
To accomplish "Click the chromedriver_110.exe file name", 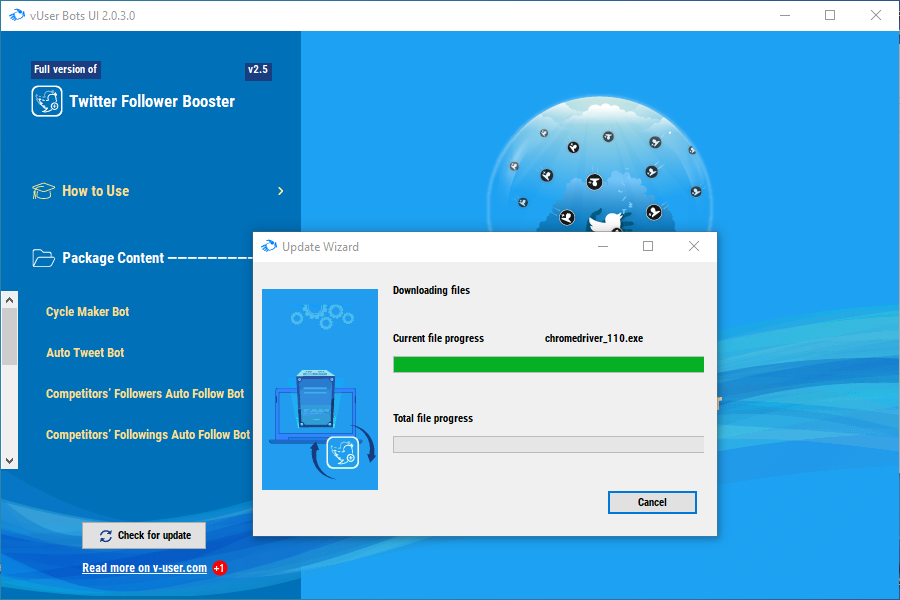I will coord(593,338).
